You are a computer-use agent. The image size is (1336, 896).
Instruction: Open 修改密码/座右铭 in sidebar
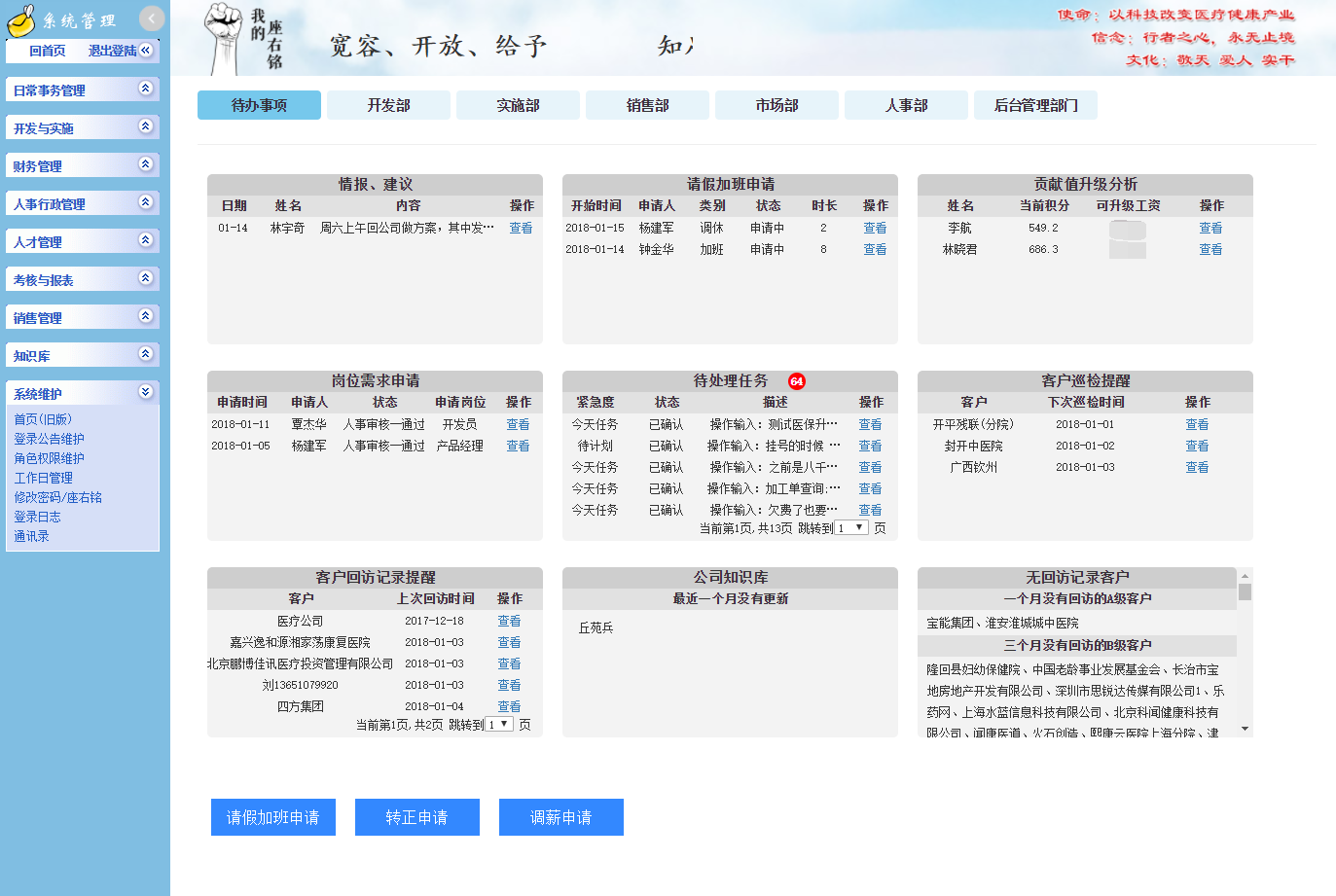click(57, 497)
